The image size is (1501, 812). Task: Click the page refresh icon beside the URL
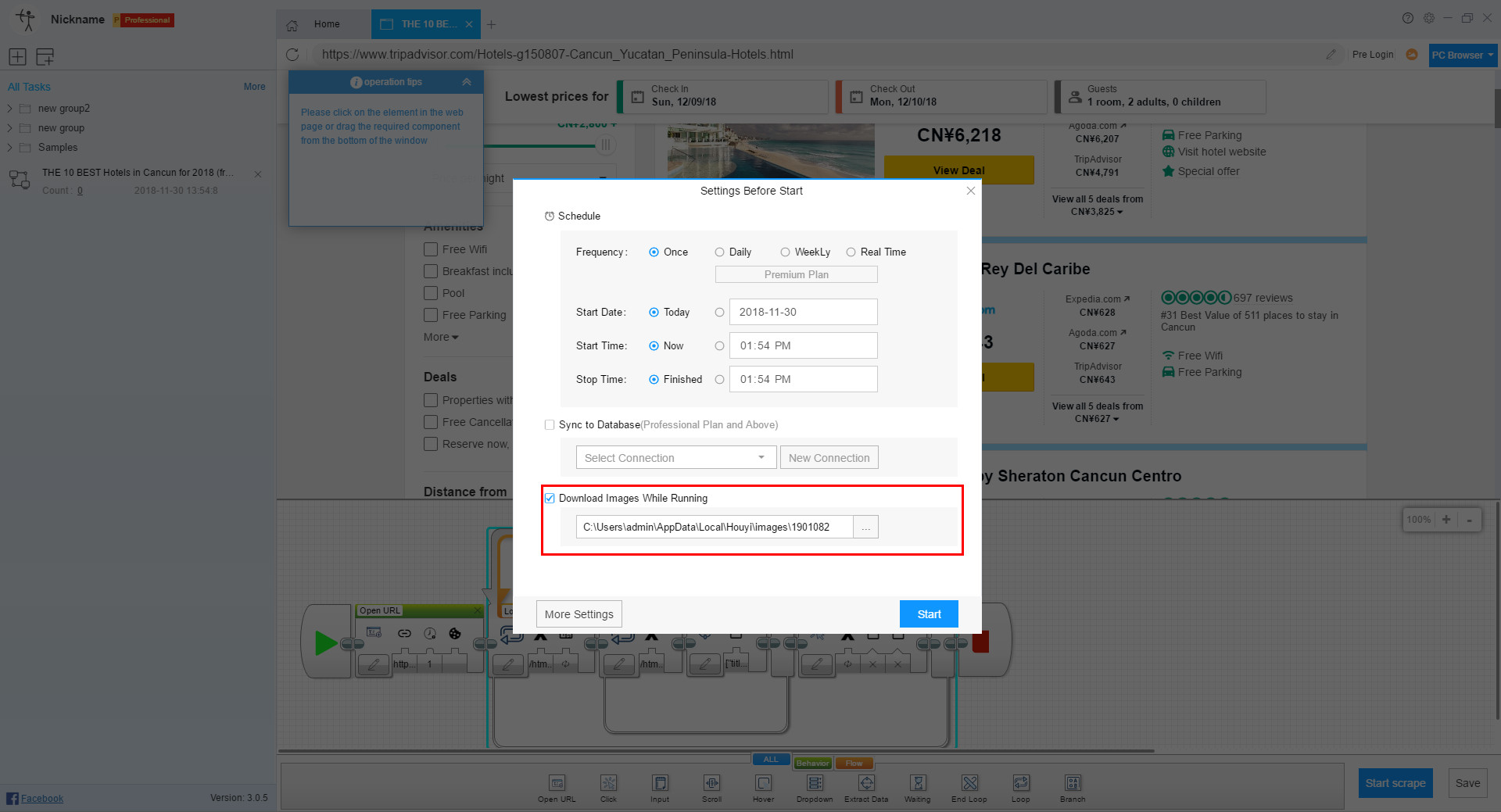pyautogui.click(x=293, y=55)
